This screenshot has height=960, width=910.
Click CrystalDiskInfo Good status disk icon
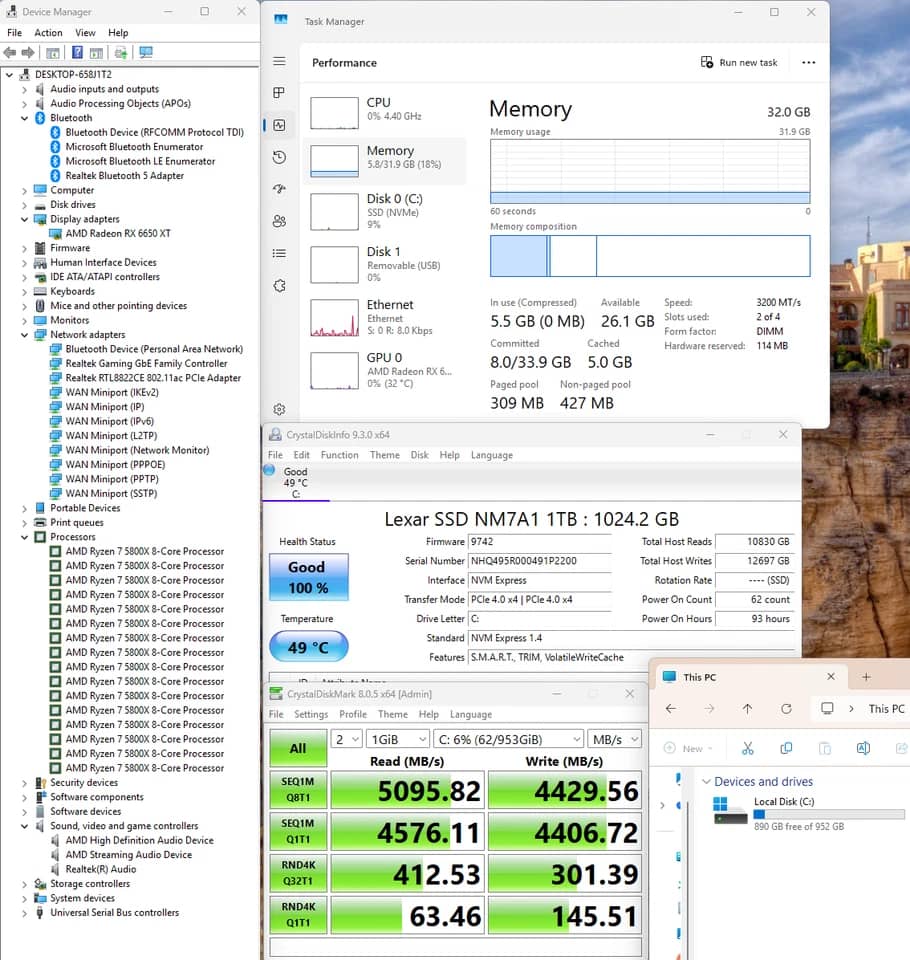coord(269,470)
